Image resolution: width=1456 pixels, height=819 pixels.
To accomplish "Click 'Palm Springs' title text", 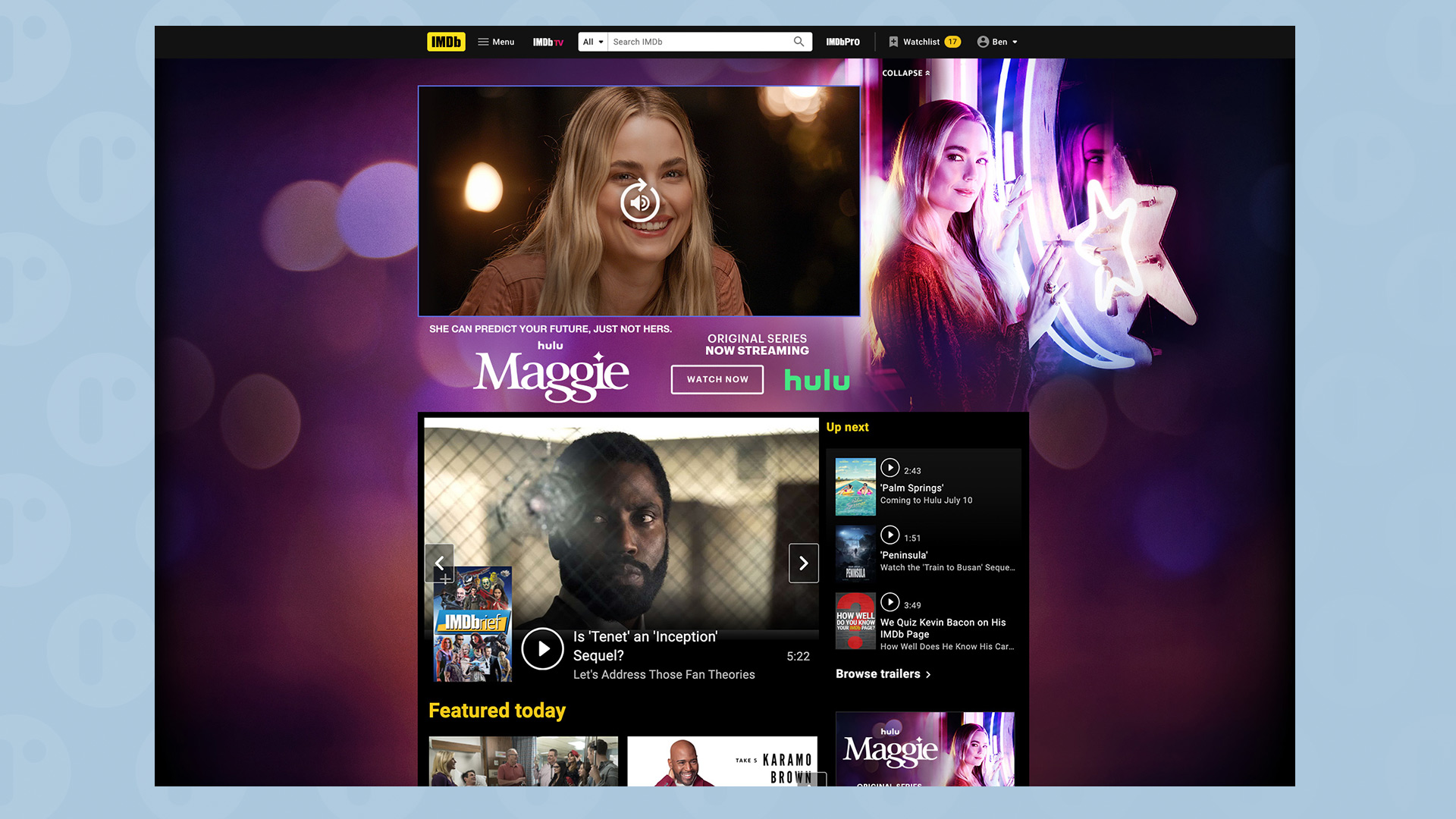I will click(912, 488).
